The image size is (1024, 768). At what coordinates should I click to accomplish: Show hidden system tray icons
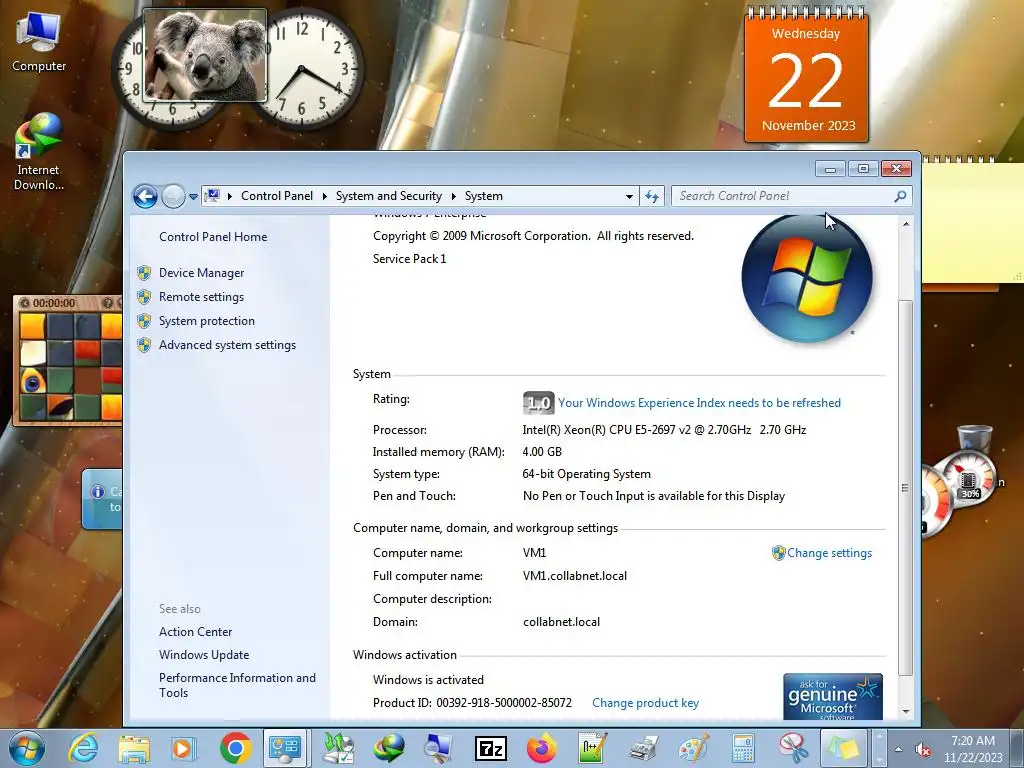click(899, 750)
